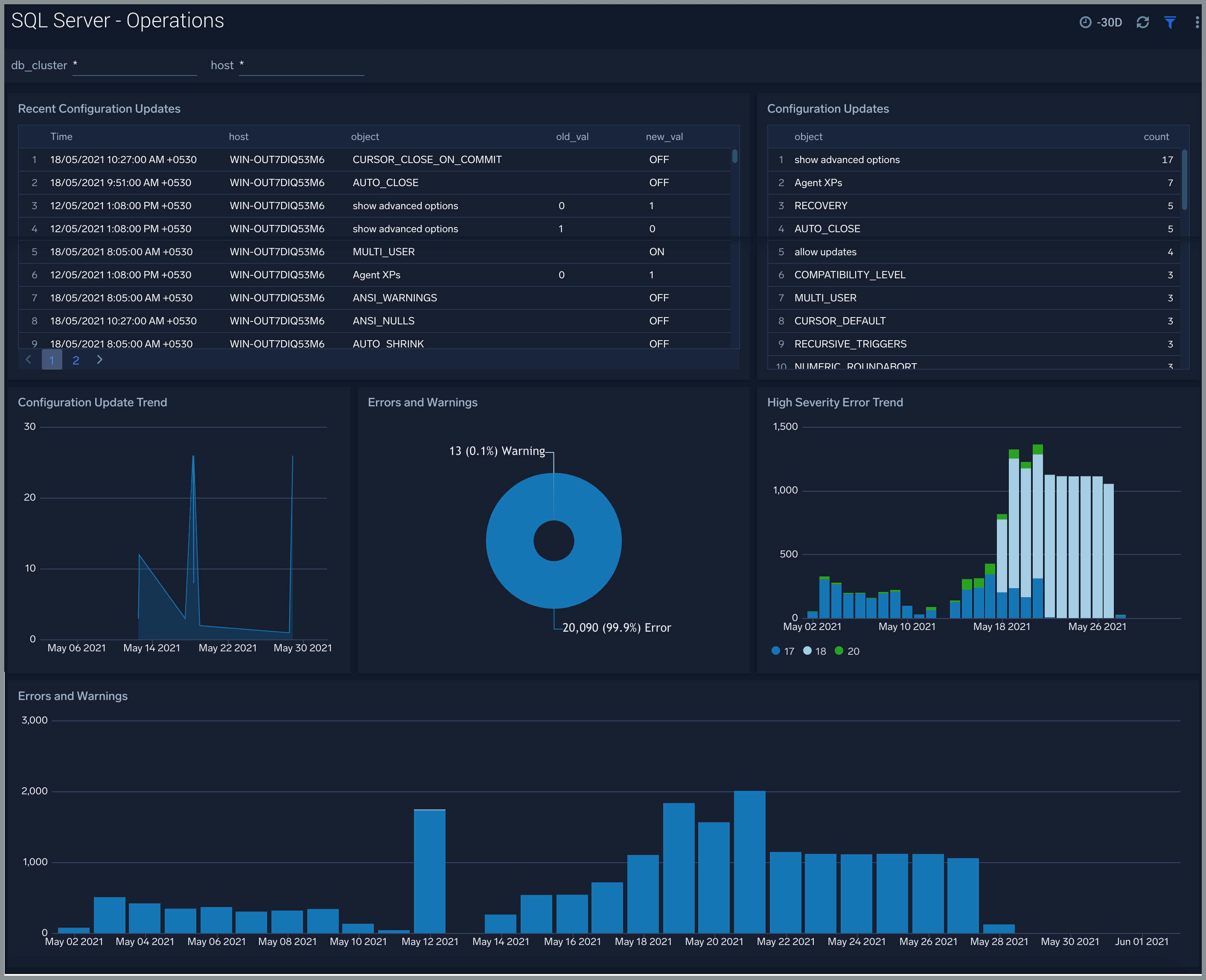
Task: Select page 2 of Recent Configuration Updates
Action: [76, 359]
